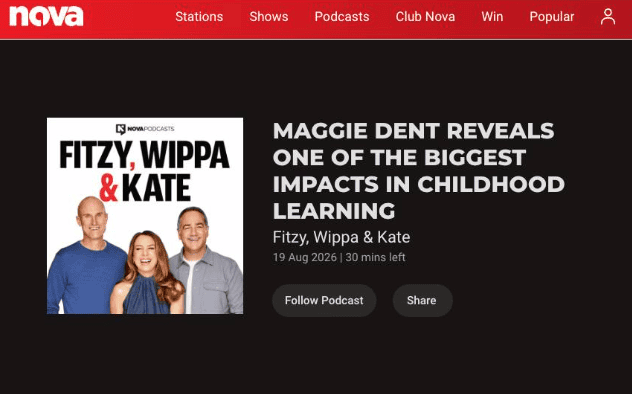Click the nova logo to go home

point(46,17)
